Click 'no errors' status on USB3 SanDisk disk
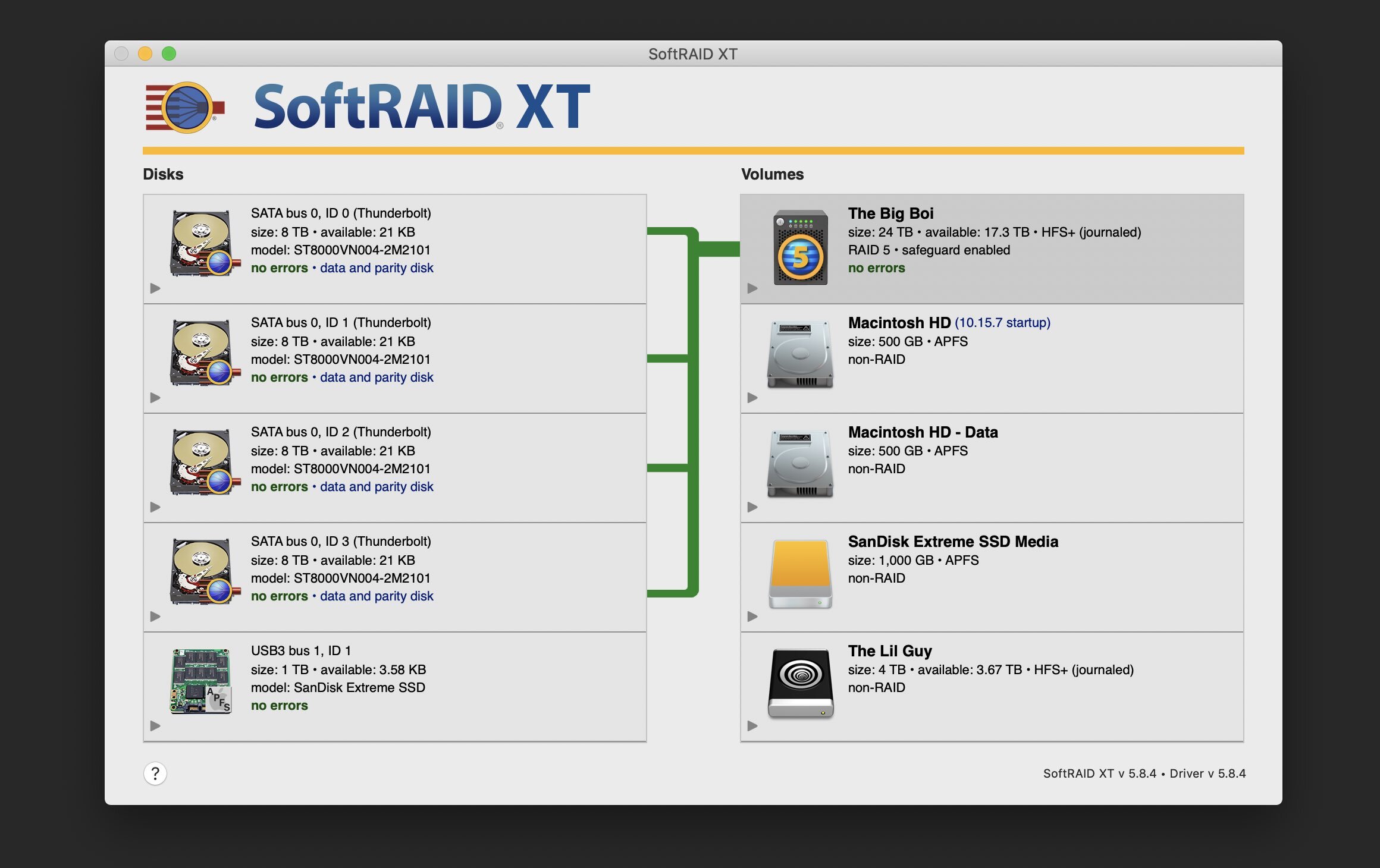 (279, 705)
